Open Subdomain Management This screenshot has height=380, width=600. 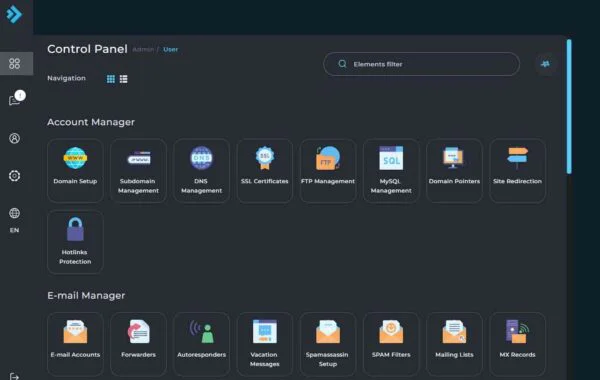138,170
